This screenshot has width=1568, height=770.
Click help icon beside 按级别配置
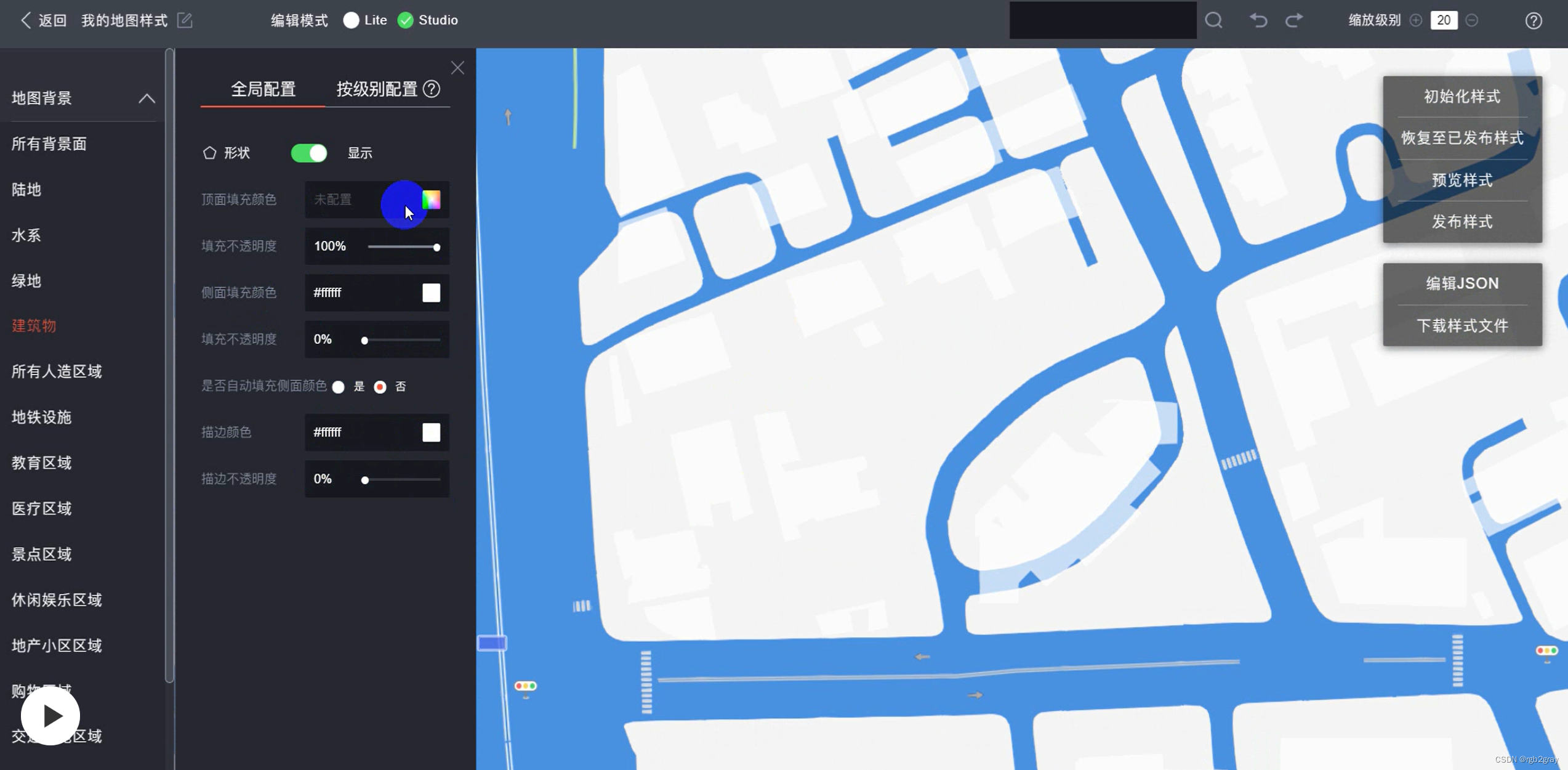coord(432,89)
